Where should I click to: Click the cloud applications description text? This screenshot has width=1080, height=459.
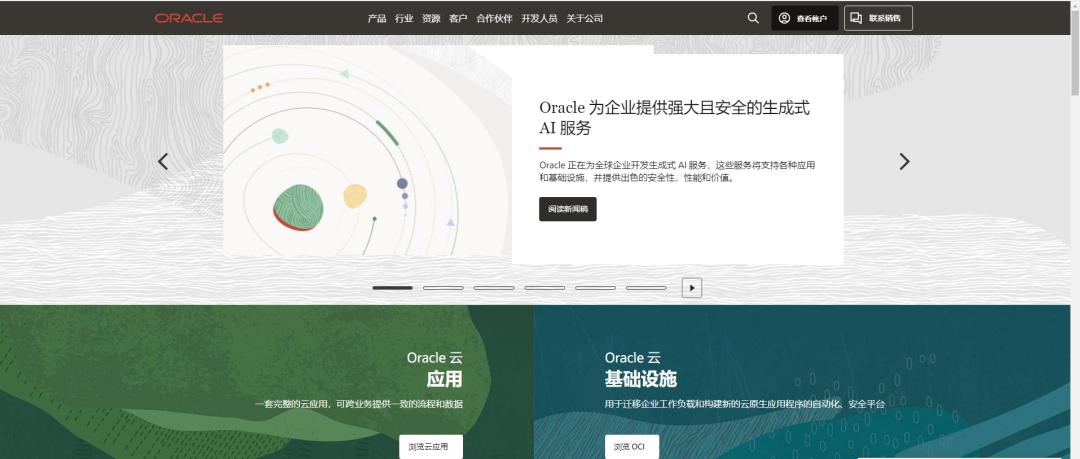coord(359,405)
